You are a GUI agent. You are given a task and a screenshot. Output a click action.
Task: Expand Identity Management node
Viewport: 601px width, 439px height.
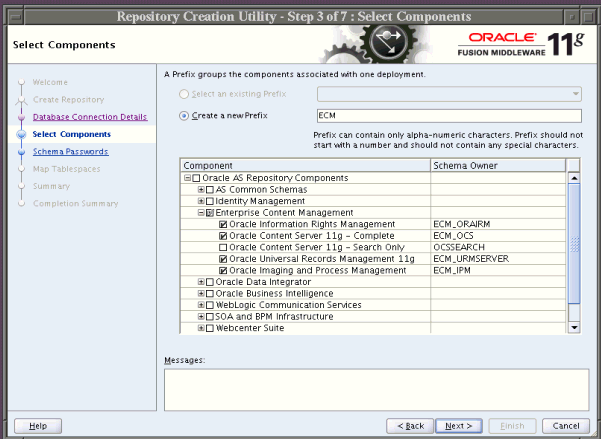pyautogui.click(x=201, y=201)
